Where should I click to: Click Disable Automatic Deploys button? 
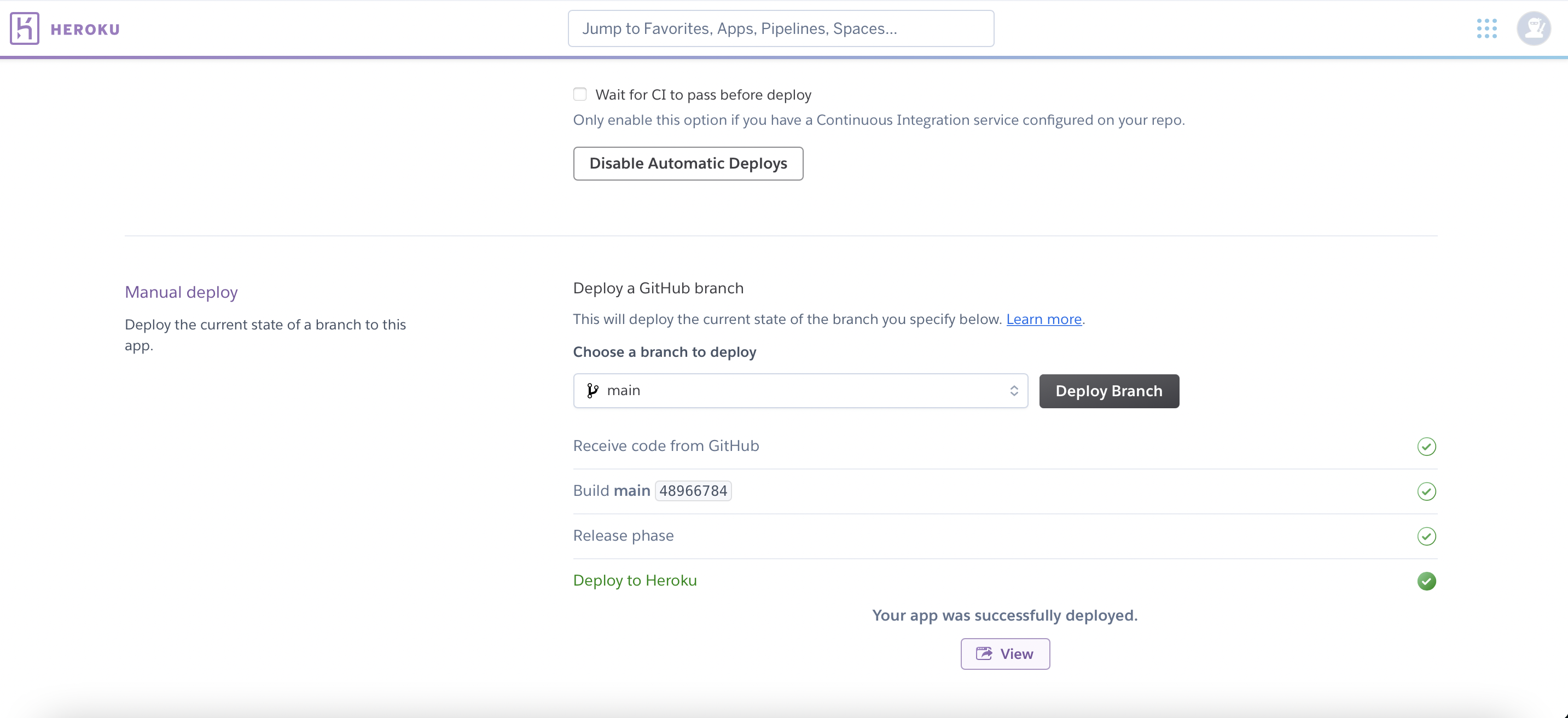[x=688, y=163]
